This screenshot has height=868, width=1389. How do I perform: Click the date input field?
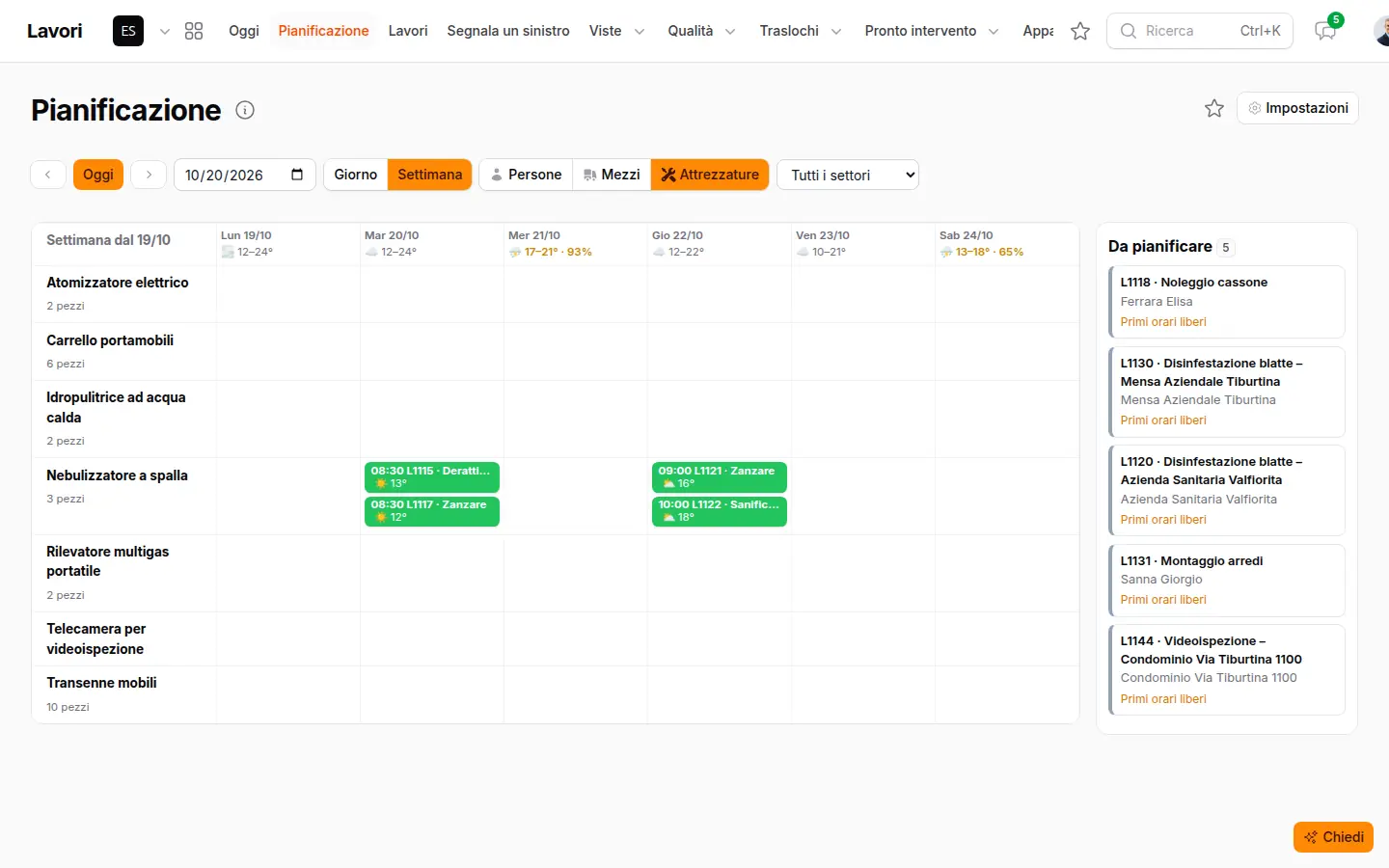tap(245, 175)
